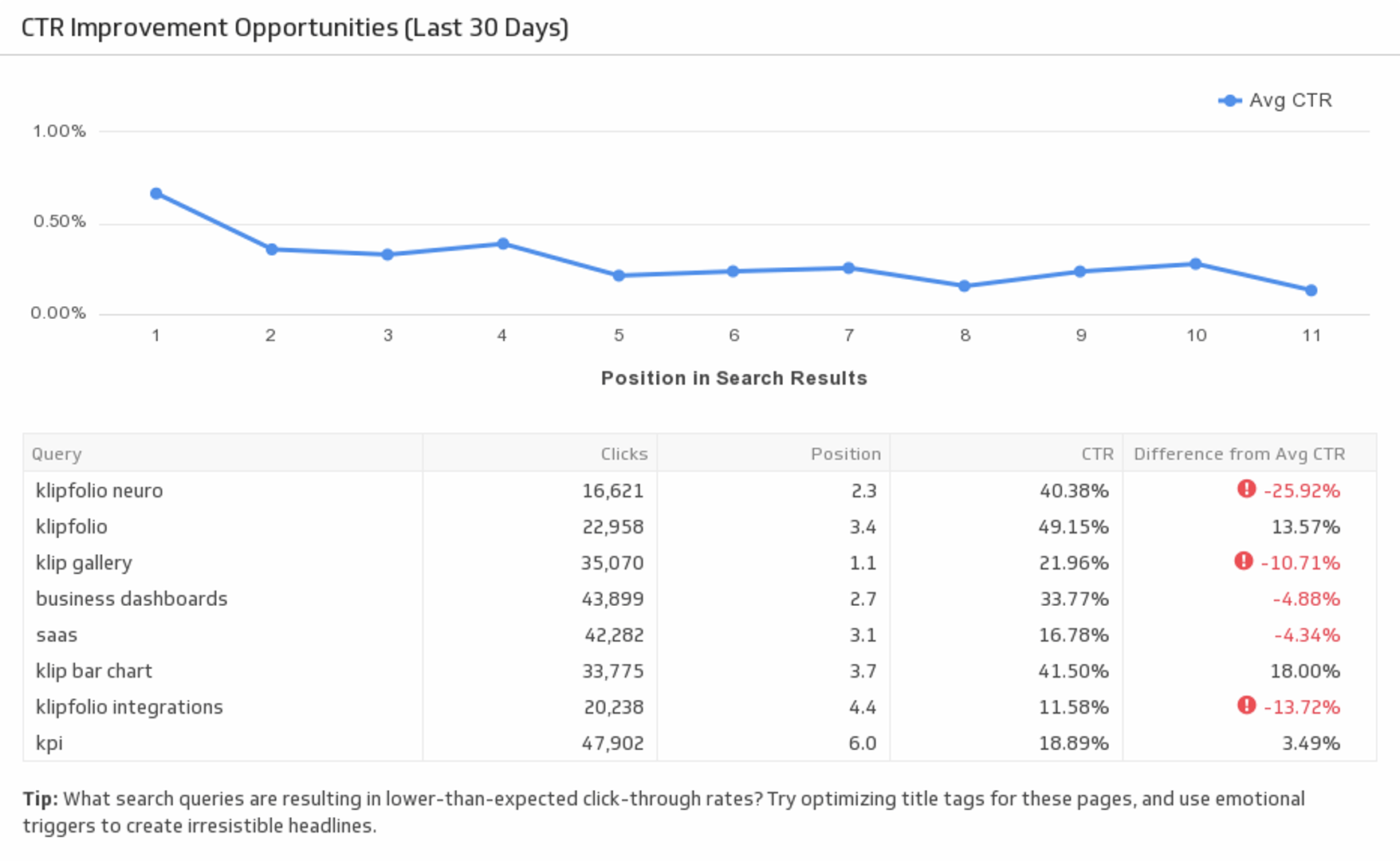Sort table by the Clicks column header
The image size is (1400, 861).
pyautogui.click(x=623, y=454)
